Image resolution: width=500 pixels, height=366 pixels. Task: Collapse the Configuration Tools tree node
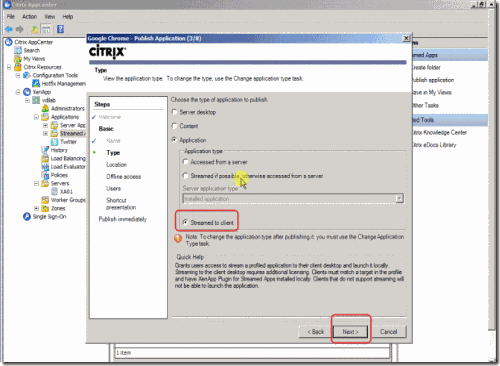(18, 75)
